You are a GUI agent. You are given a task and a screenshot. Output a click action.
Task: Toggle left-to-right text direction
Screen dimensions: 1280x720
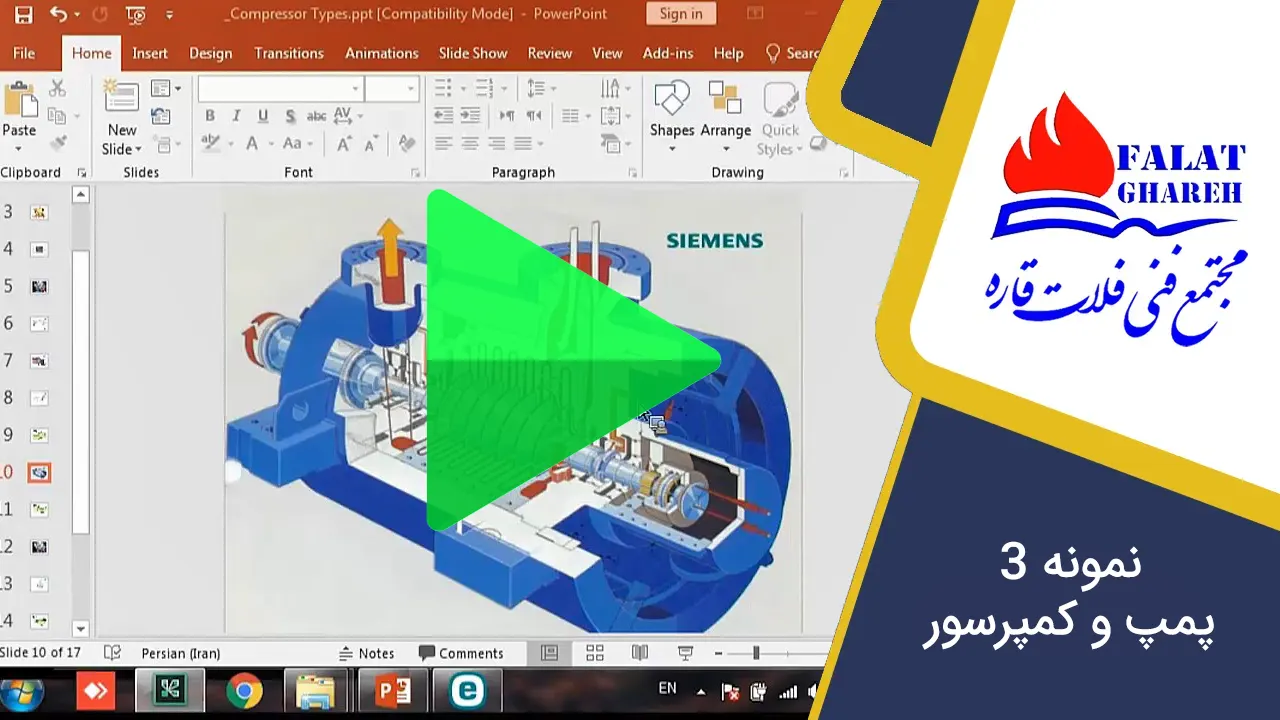pyautogui.click(x=507, y=116)
